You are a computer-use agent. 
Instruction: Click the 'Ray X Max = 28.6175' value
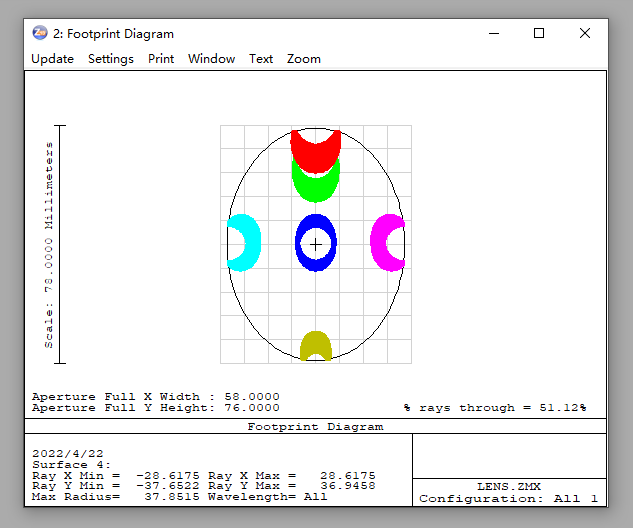(292, 476)
